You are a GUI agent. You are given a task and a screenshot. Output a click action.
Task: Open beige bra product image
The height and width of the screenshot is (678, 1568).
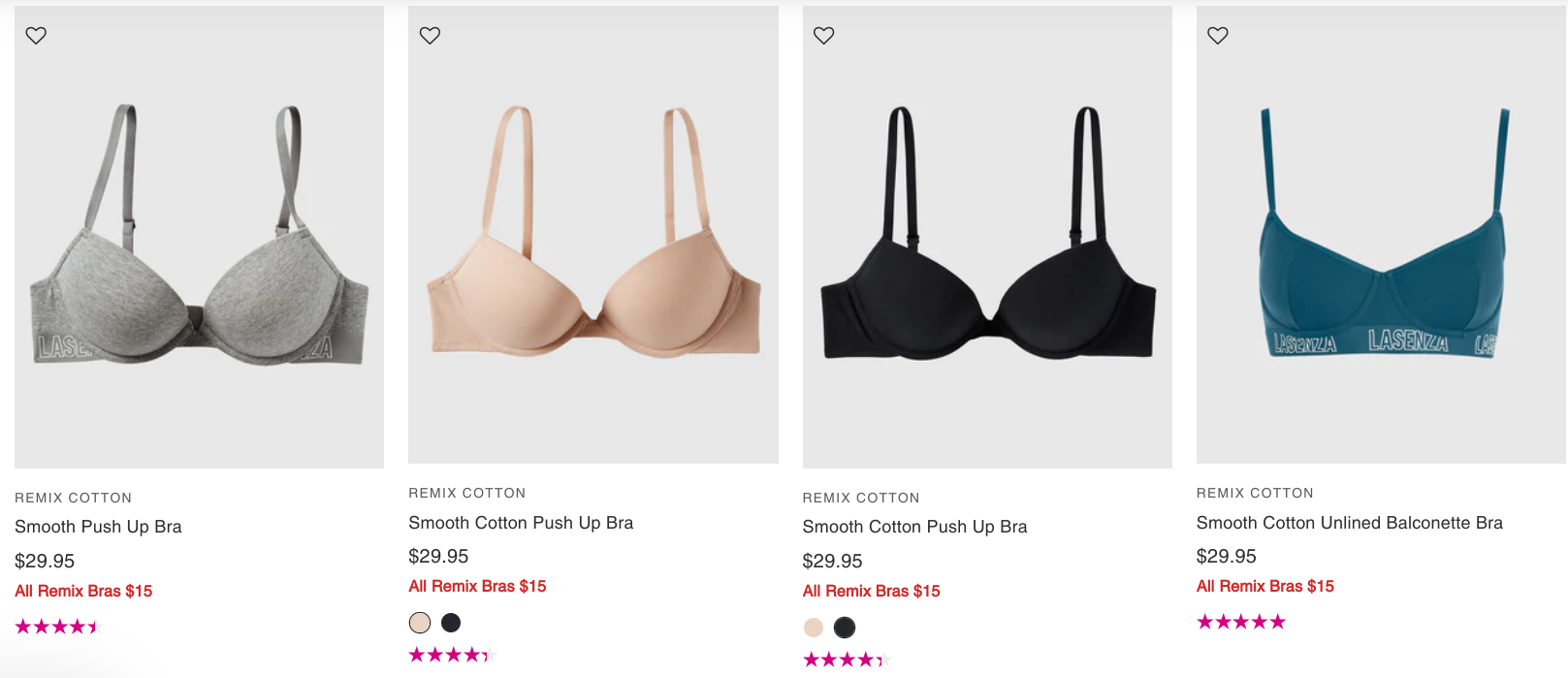click(x=593, y=235)
